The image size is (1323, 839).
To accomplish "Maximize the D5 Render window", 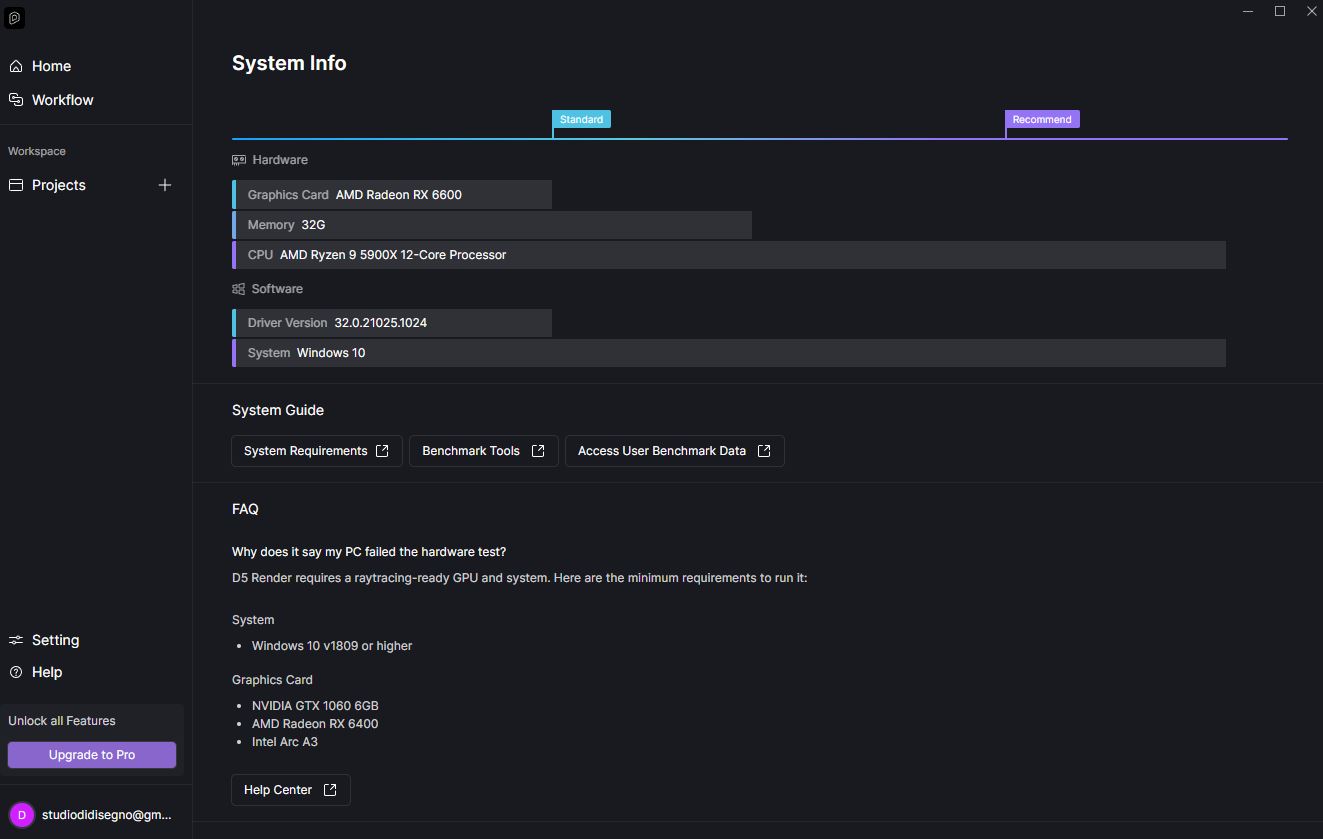I will (x=1280, y=11).
